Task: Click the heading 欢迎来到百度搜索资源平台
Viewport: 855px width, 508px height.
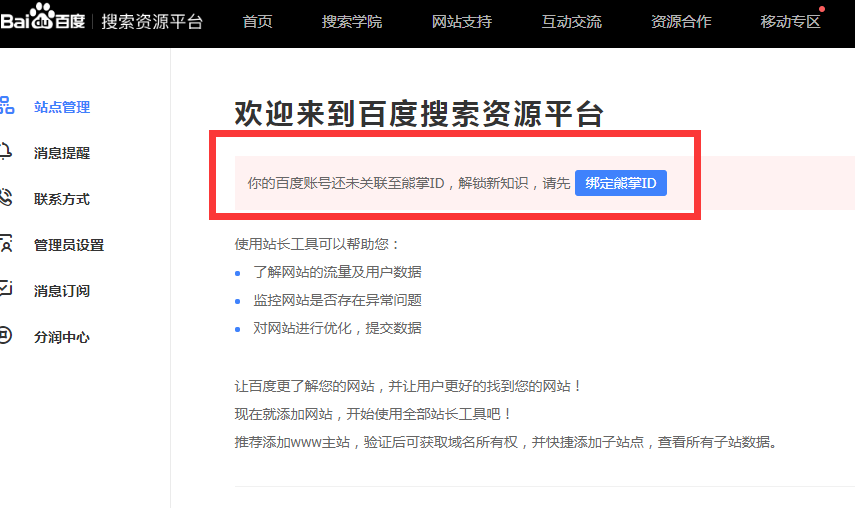Action: click(419, 114)
